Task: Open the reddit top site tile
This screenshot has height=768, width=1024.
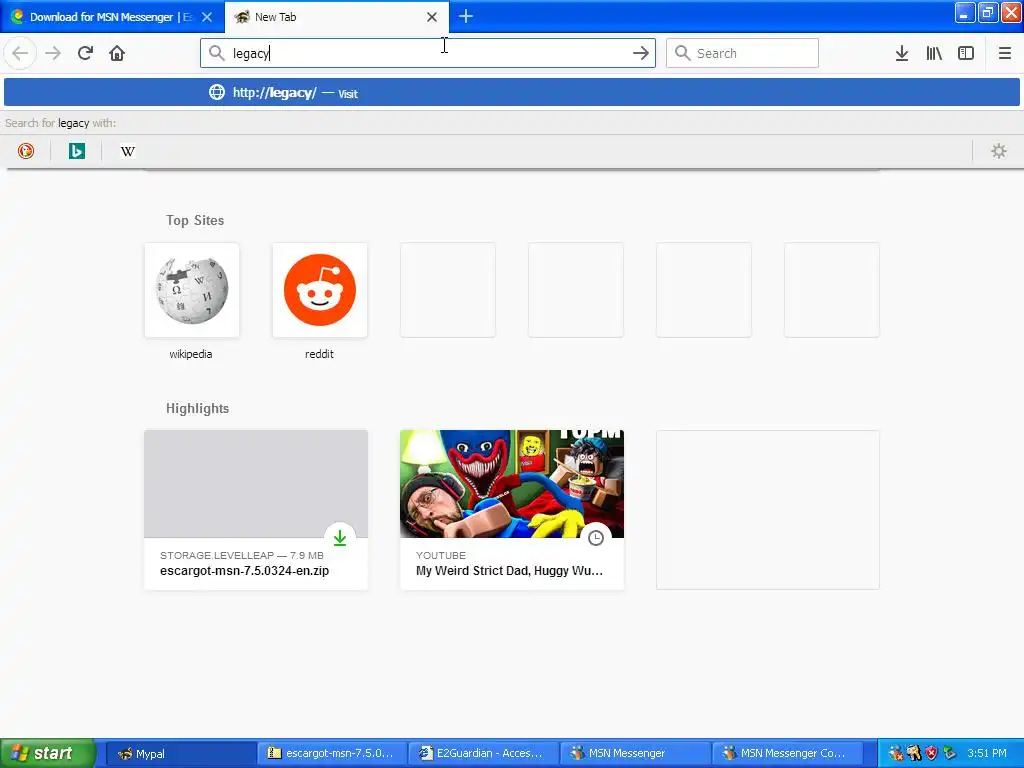Action: [320, 290]
